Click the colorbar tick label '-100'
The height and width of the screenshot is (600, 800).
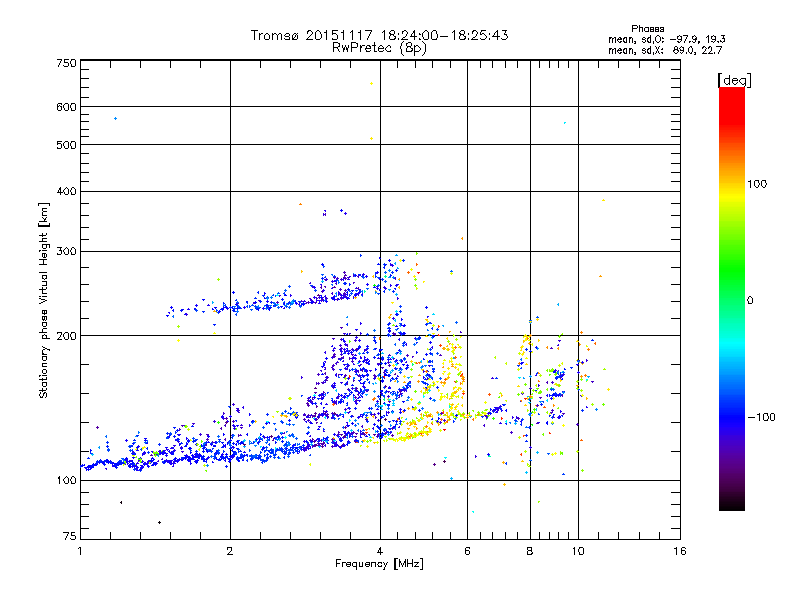pyautogui.click(x=762, y=417)
